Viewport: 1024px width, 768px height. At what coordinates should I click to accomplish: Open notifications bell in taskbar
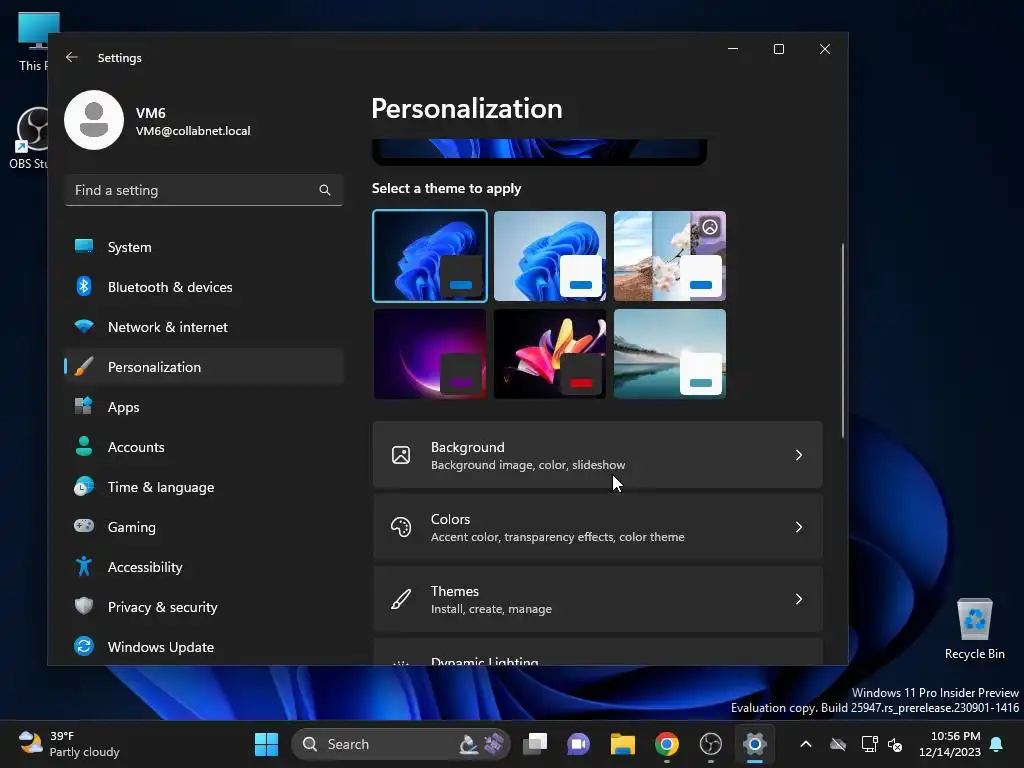coord(997,744)
